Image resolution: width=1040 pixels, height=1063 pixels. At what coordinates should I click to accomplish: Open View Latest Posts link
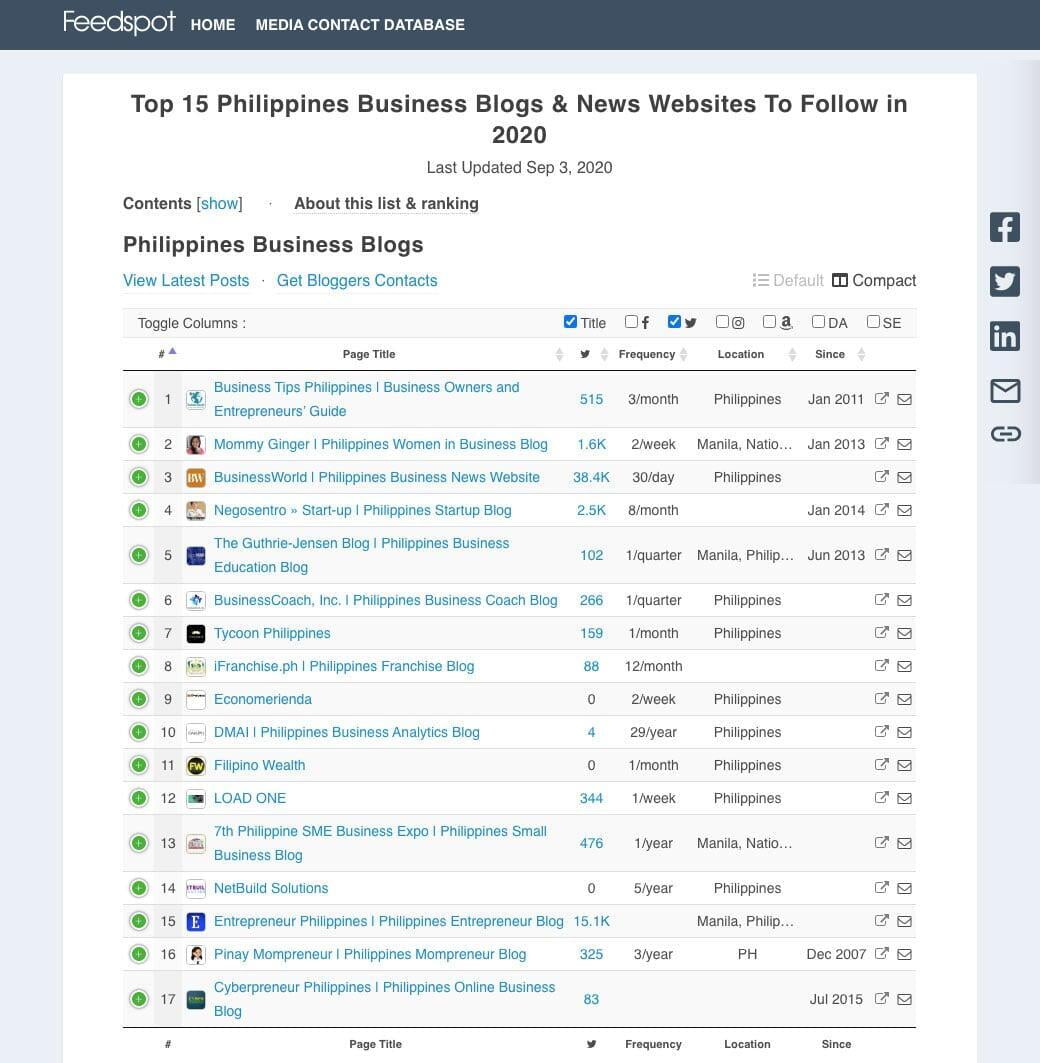click(x=186, y=281)
